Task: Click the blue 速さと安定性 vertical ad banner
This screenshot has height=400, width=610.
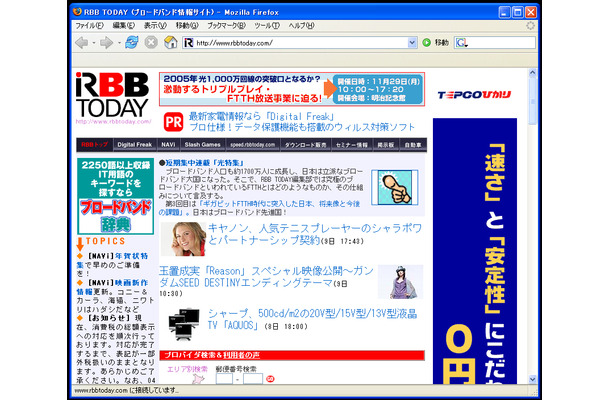Action: 475,251
